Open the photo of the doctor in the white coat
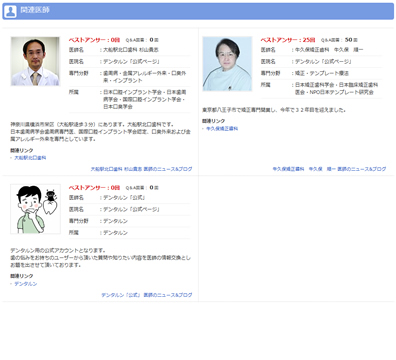 (35, 61)
